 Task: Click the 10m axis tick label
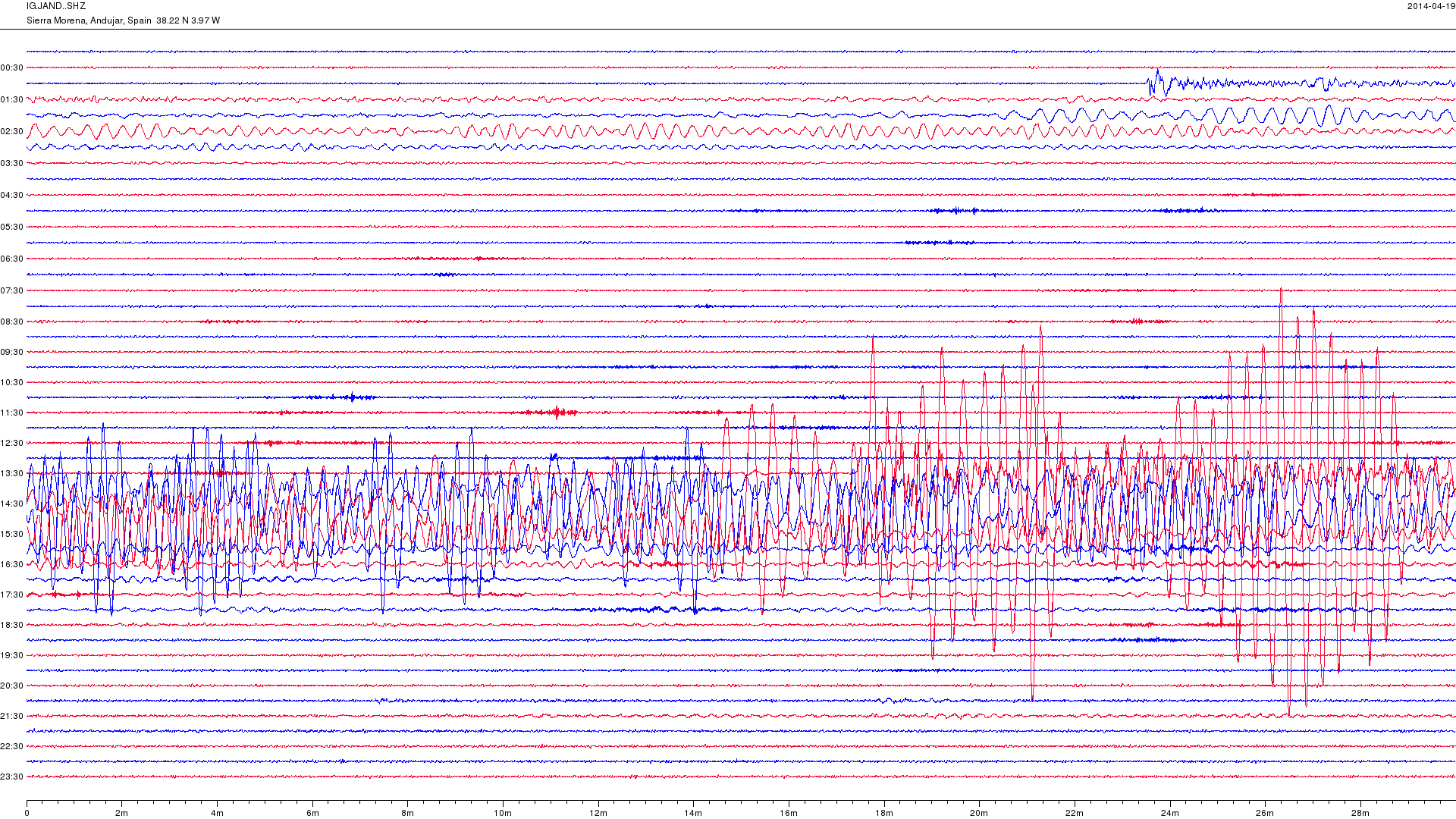pyautogui.click(x=503, y=814)
